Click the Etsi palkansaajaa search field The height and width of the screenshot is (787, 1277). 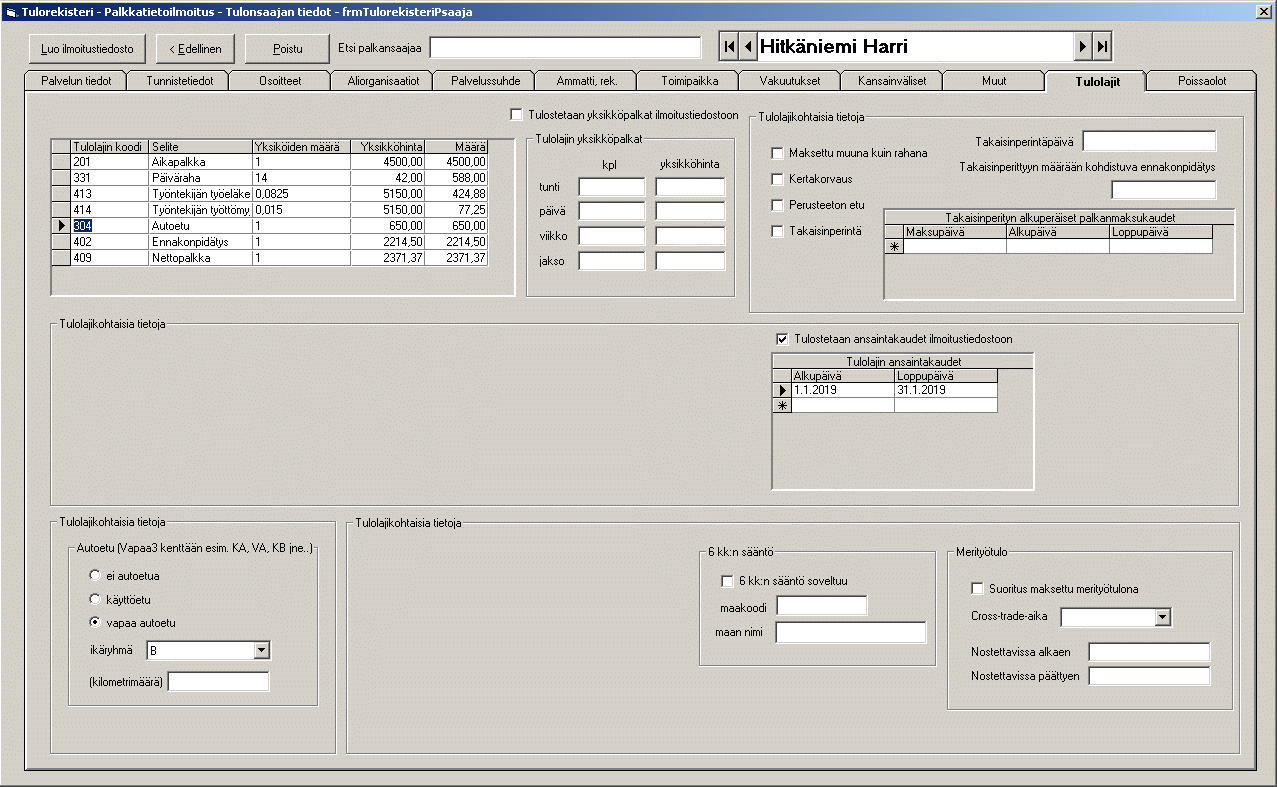point(565,48)
